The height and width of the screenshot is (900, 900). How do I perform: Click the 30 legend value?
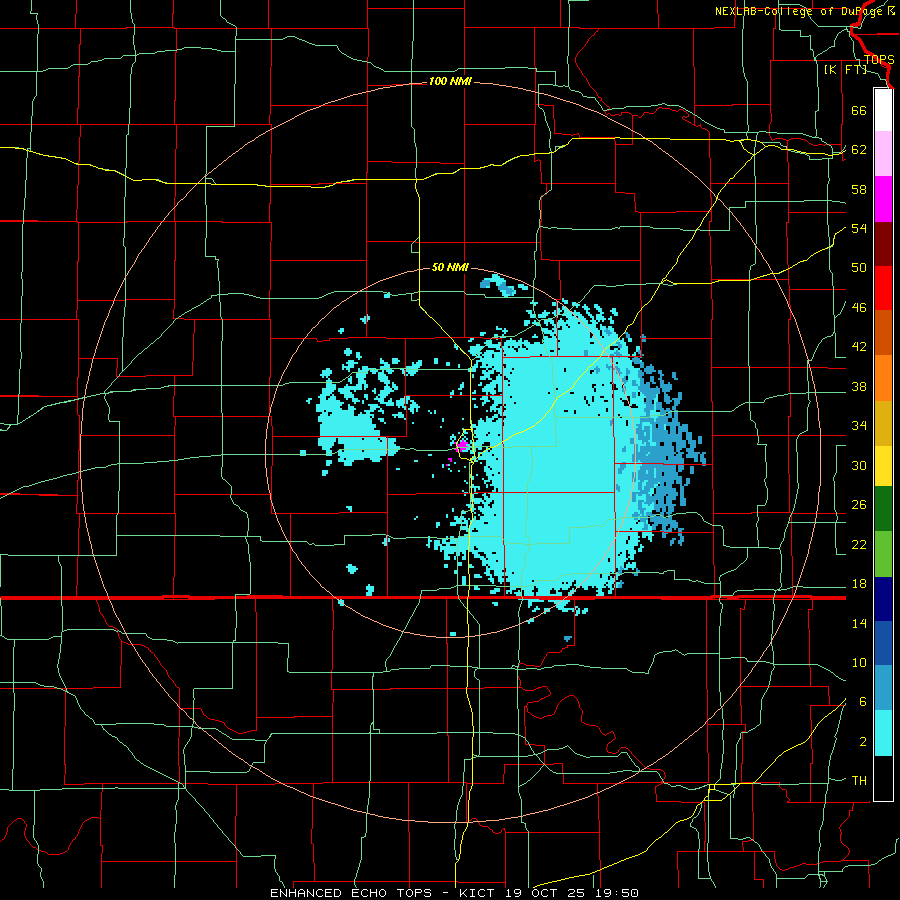click(x=859, y=465)
